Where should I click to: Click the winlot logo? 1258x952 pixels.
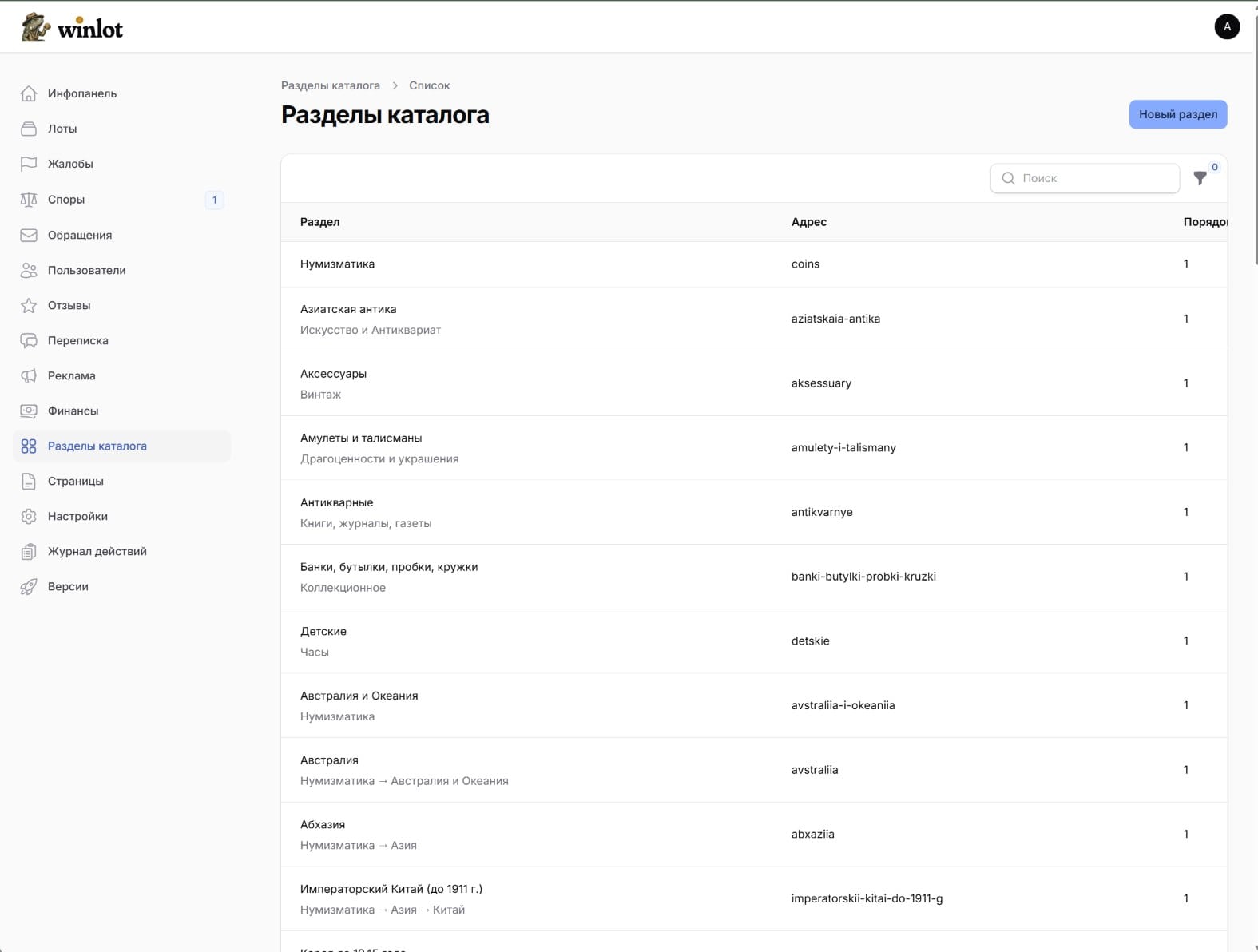pyautogui.click(x=72, y=28)
